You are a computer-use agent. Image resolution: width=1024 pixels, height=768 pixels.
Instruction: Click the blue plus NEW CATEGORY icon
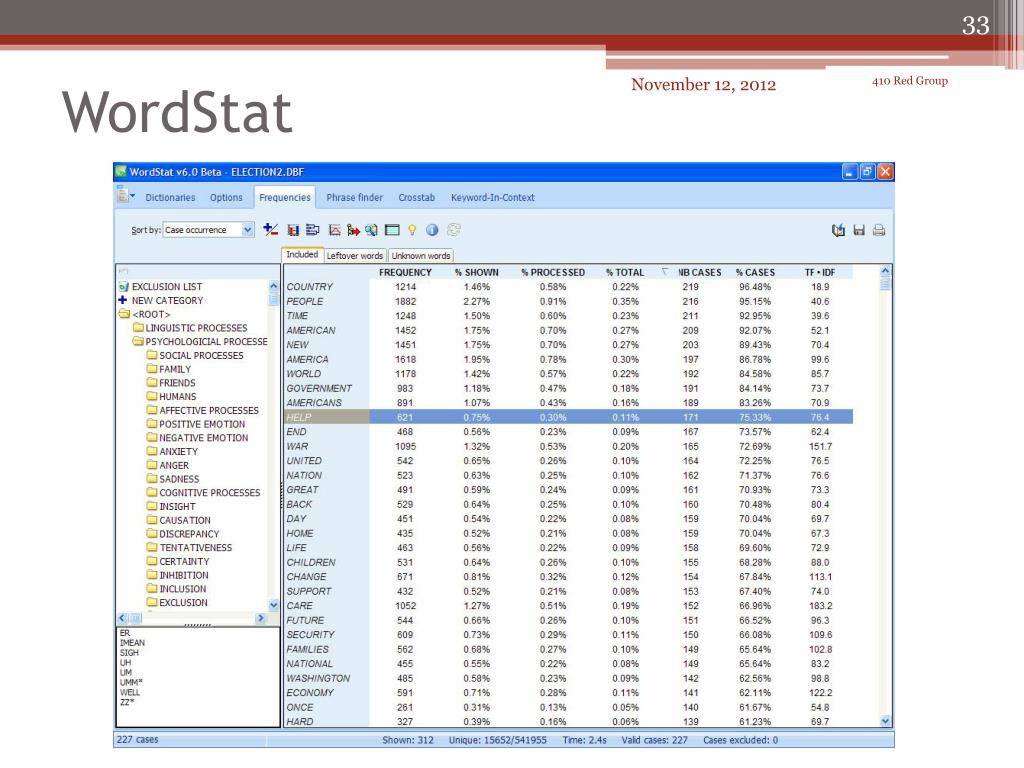point(123,300)
